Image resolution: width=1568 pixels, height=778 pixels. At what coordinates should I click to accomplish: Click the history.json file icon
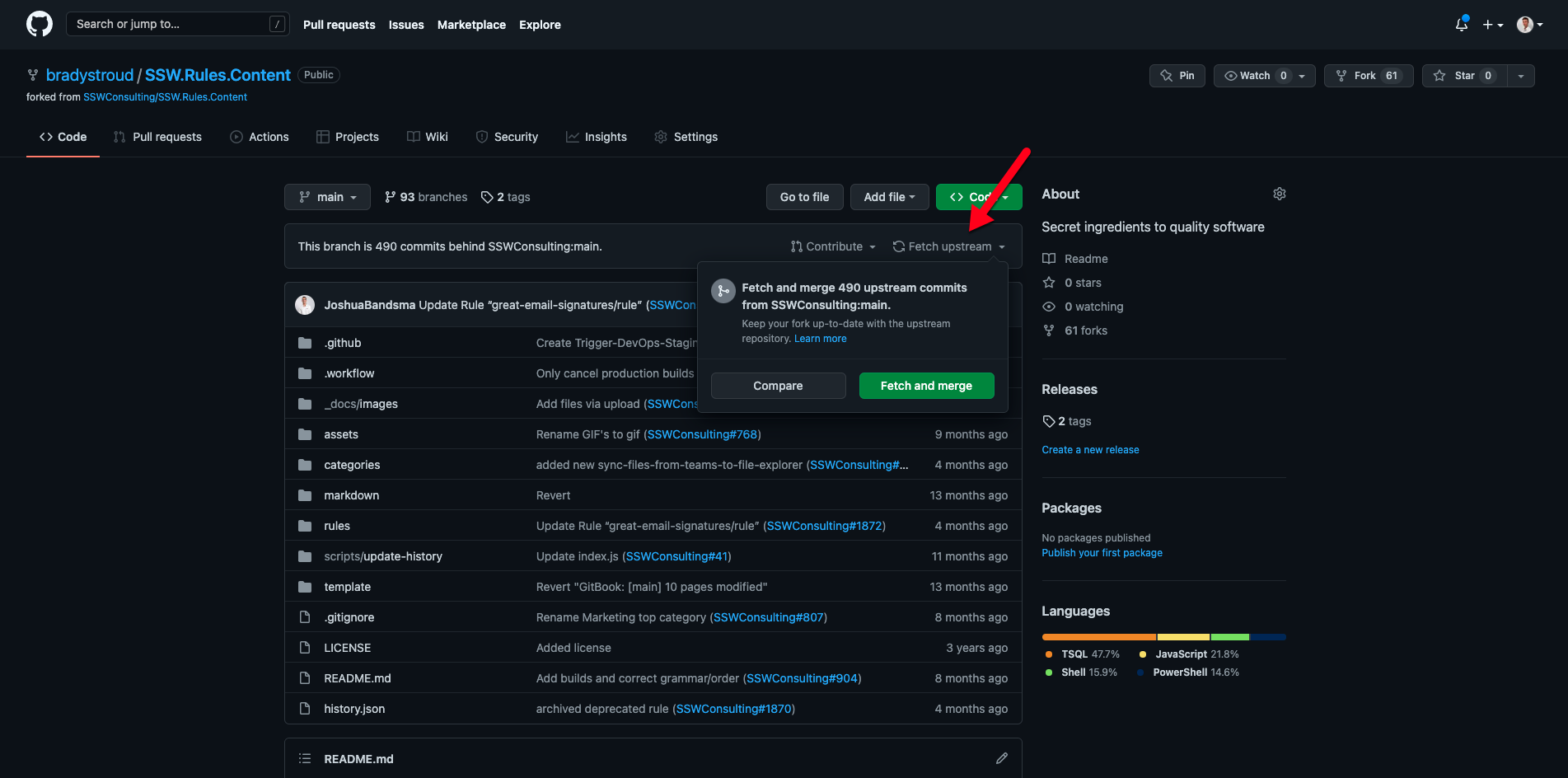click(x=305, y=709)
